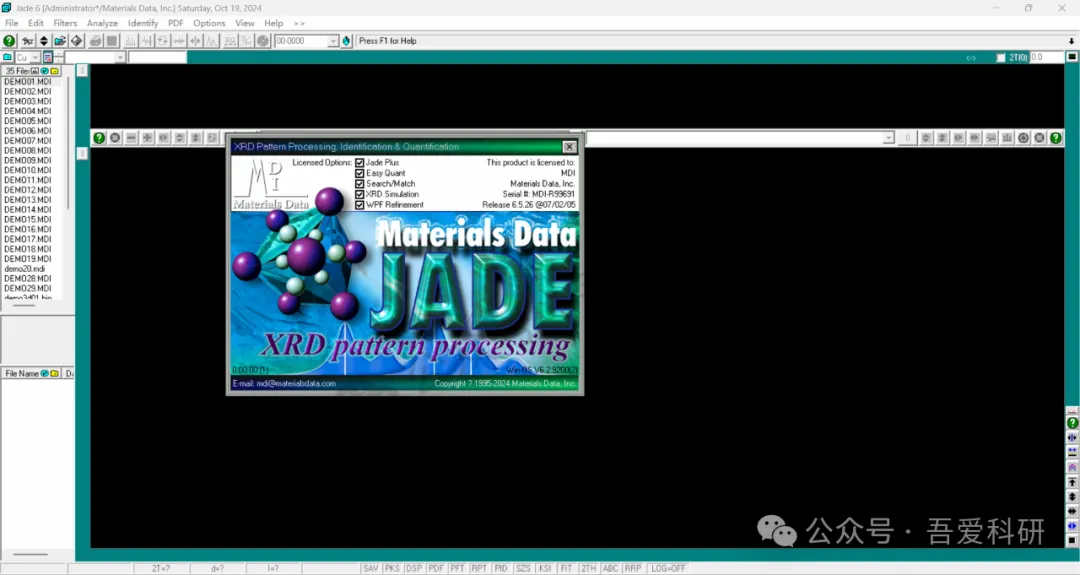Click the PKS status bar button

point(392,569)
